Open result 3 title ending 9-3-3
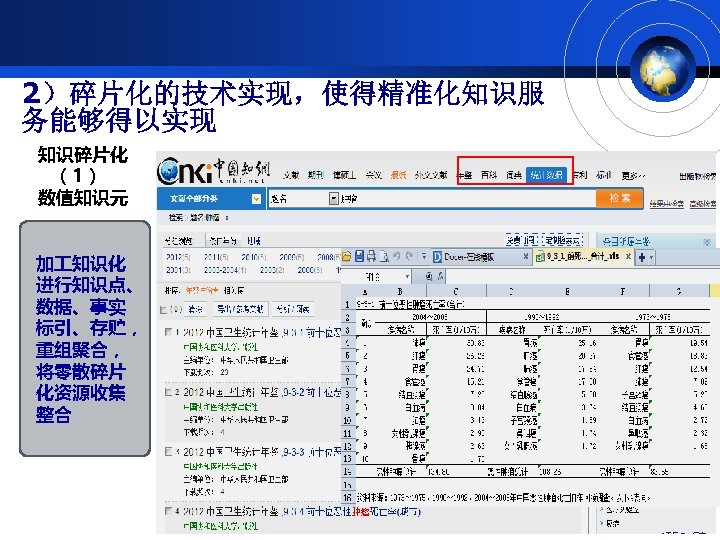720x540 pixels. point(262,452)
